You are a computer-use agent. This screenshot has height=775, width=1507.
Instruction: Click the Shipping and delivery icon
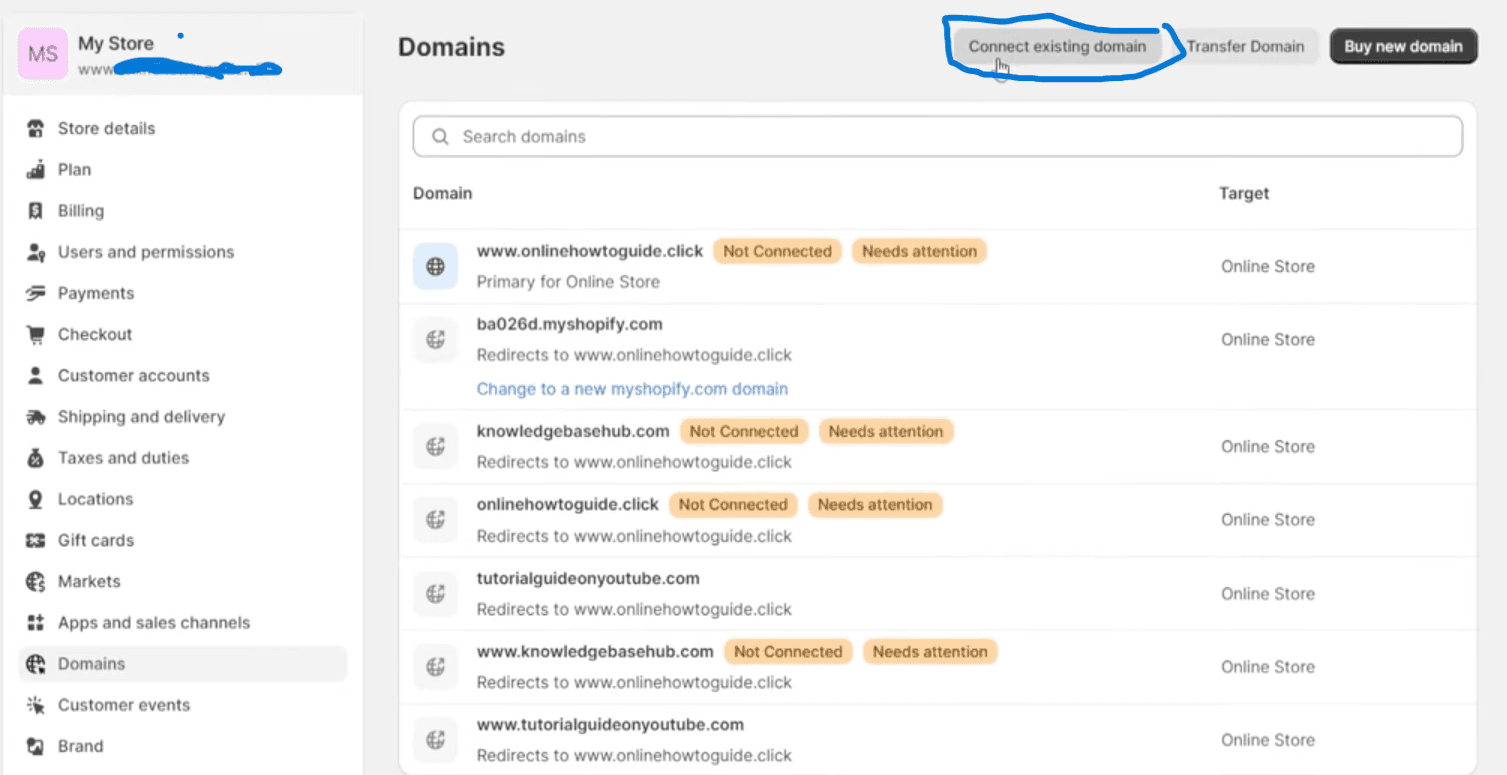[35, 416]
